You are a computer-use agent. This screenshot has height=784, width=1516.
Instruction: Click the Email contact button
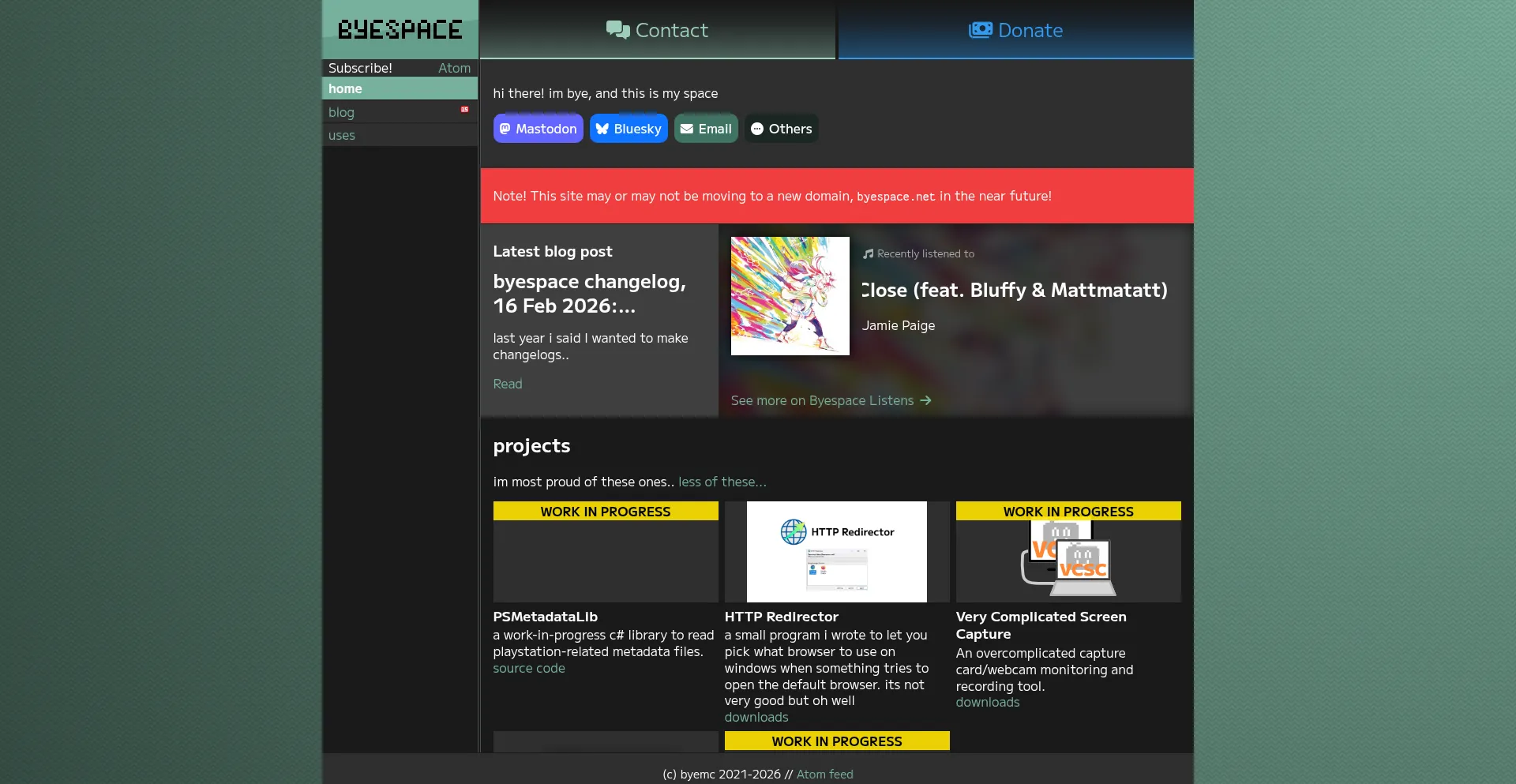[706, 129]
